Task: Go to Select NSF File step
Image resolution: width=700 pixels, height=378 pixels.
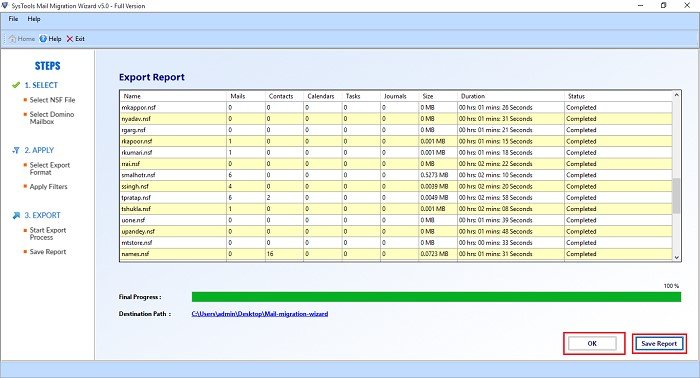Action: (52, 100)
